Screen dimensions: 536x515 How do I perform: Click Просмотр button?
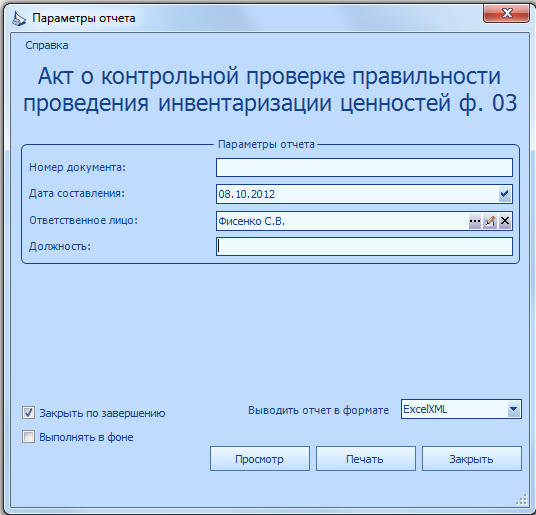pyautogui.click(x=260, y=459)
